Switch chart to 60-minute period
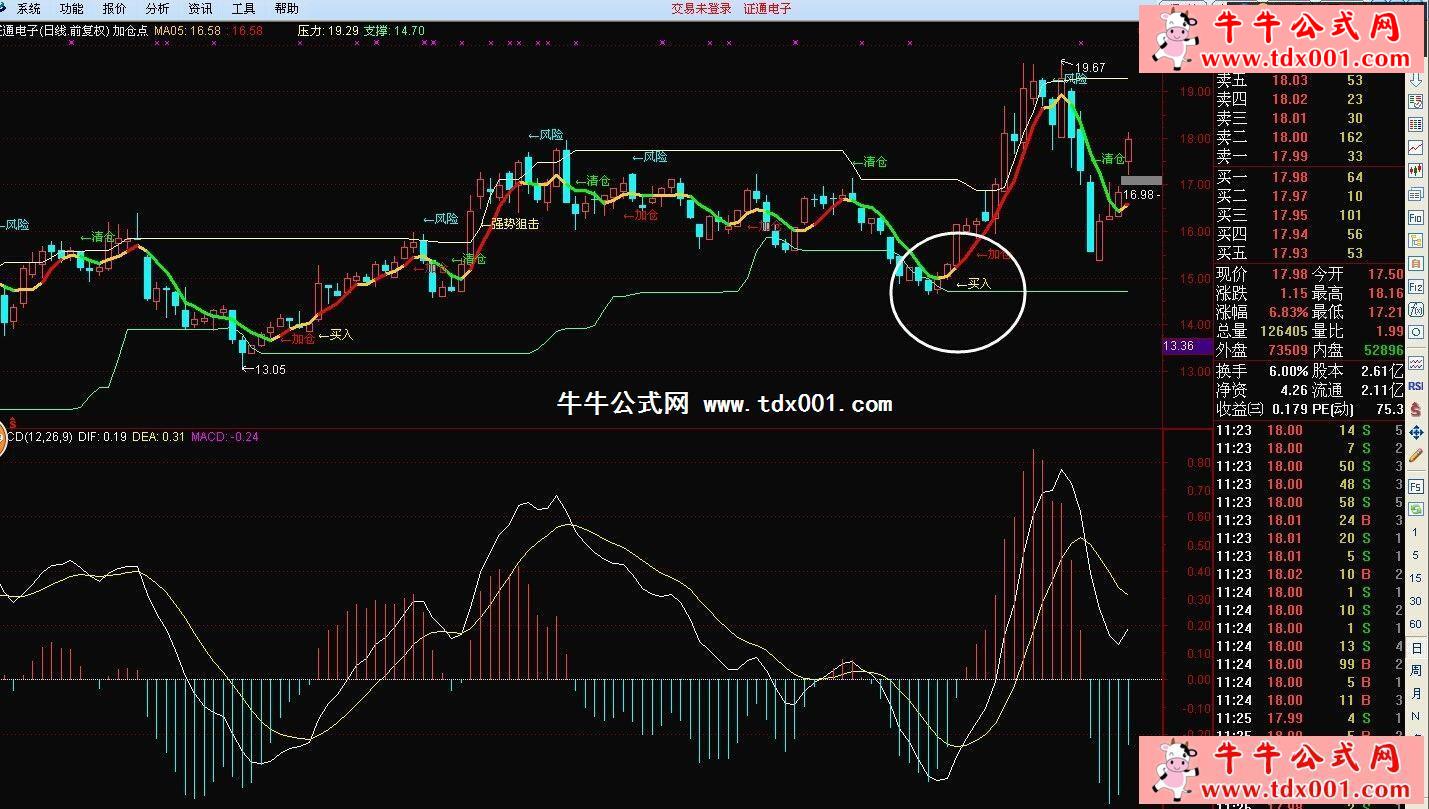1429x809 pixels. (1416, 624)
